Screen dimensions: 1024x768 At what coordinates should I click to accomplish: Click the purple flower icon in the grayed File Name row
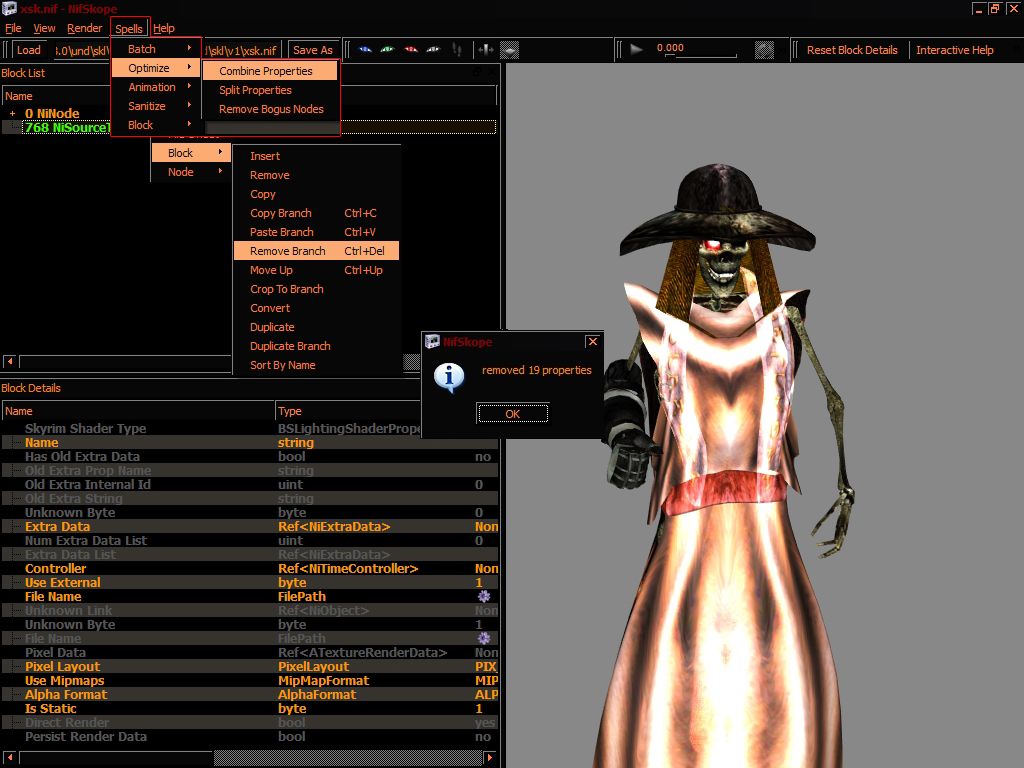(x=484, y=638)
